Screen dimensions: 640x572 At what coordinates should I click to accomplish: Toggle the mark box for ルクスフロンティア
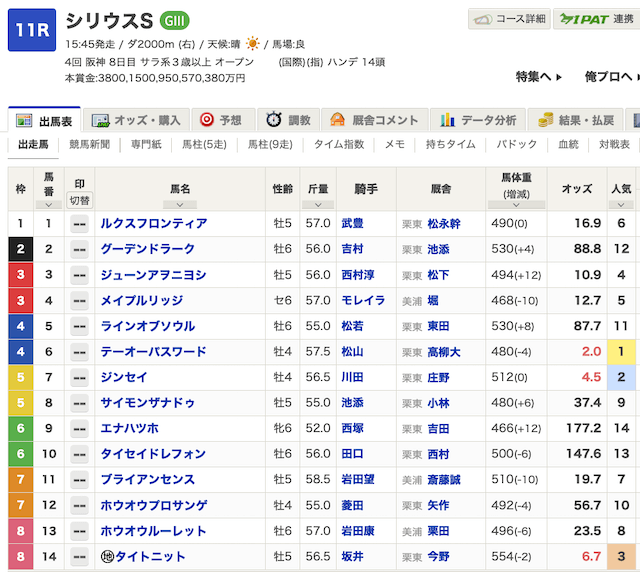click(78, 224)
